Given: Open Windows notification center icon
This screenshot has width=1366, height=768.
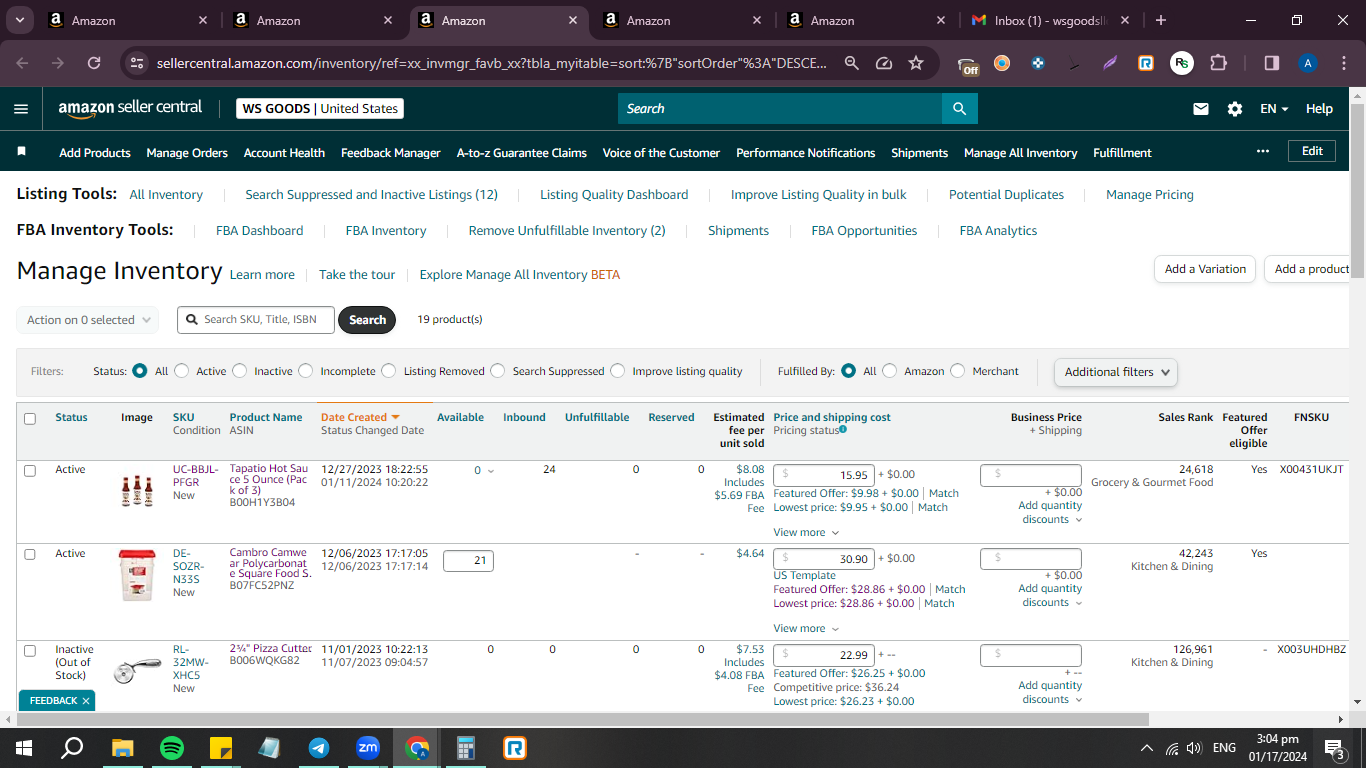Looking at the screenshot, I should click(1334, 748).
